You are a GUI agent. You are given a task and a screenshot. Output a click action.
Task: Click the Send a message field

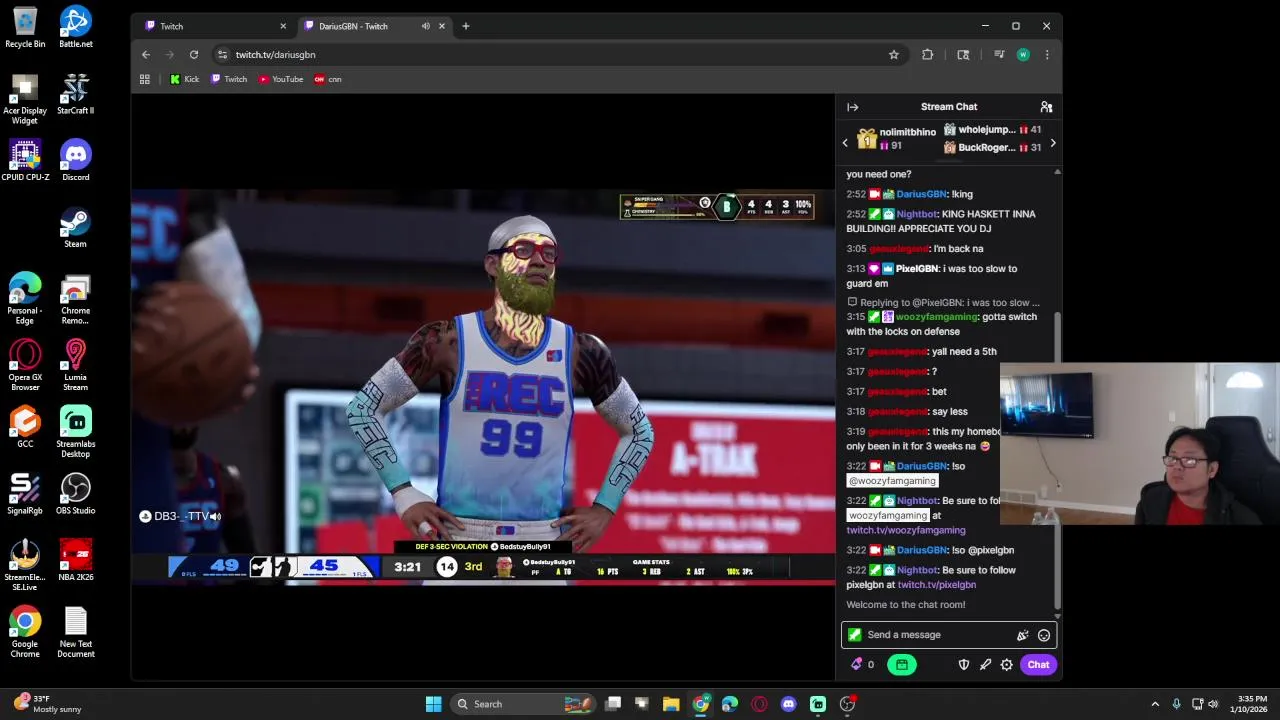click(948, 635)
